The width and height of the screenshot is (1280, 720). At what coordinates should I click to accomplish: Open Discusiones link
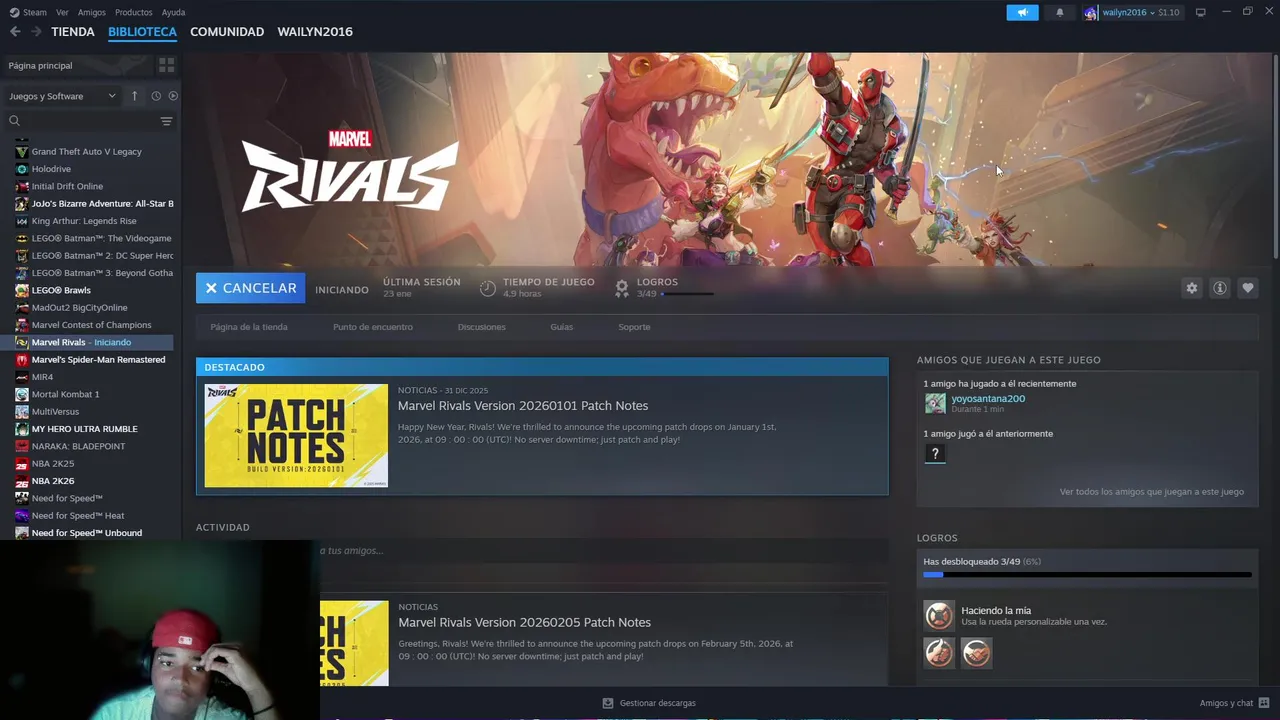(481, 327)
